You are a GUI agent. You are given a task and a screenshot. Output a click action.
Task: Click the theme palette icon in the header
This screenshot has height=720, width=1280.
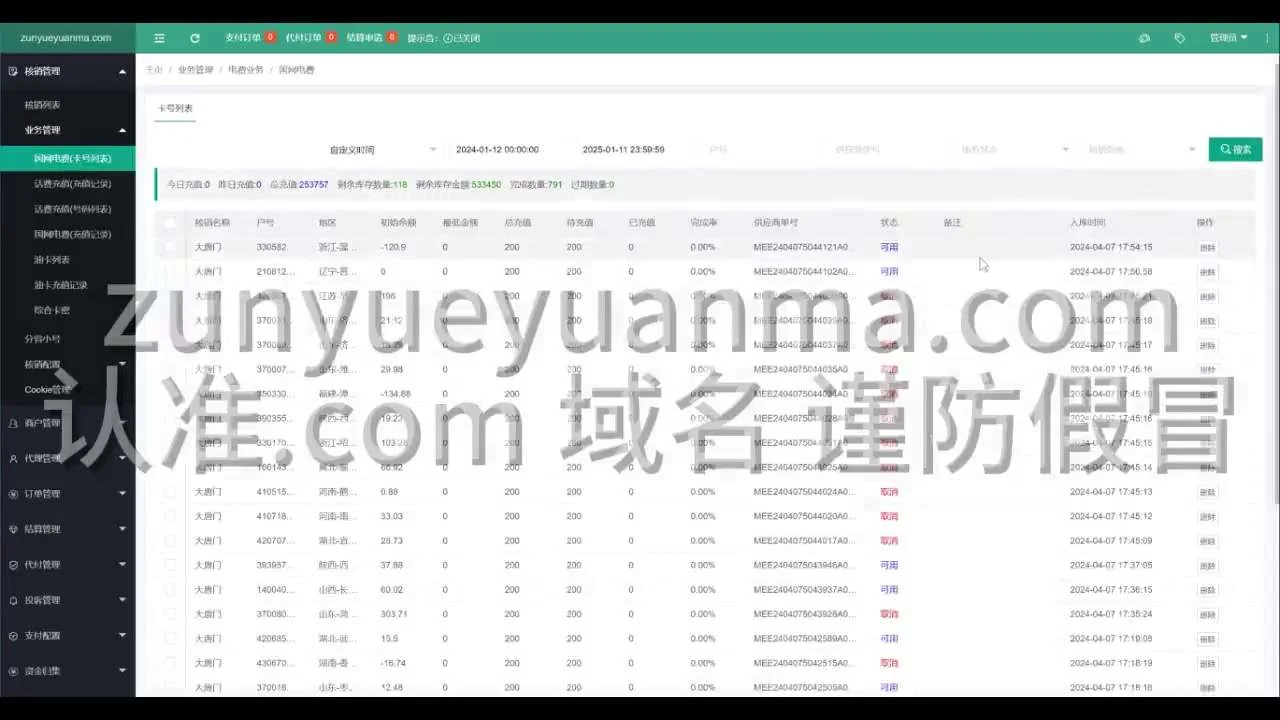pyautogui.click(x=1145, y=38)
